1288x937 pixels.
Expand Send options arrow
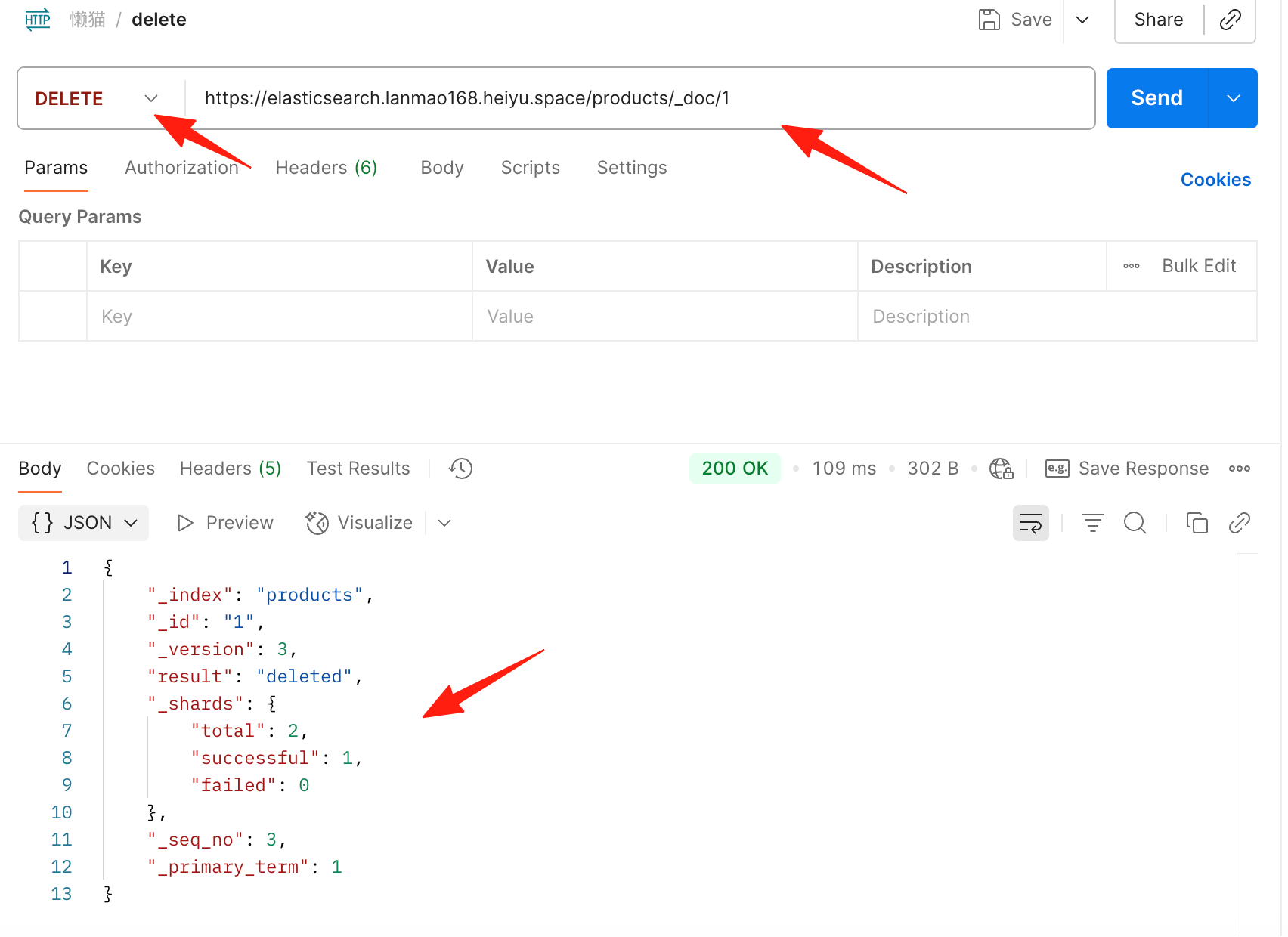1234,98
